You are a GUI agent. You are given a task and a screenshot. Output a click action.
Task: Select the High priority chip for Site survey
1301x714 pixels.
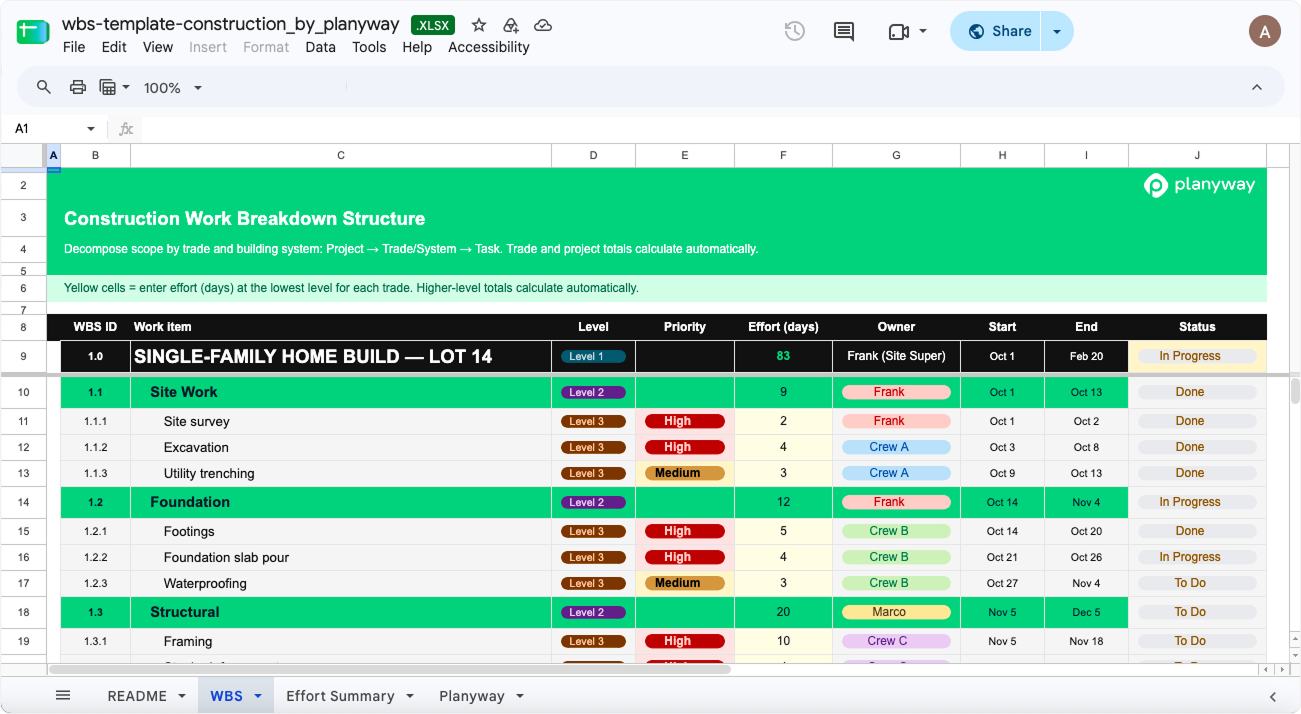pos(685,421)
